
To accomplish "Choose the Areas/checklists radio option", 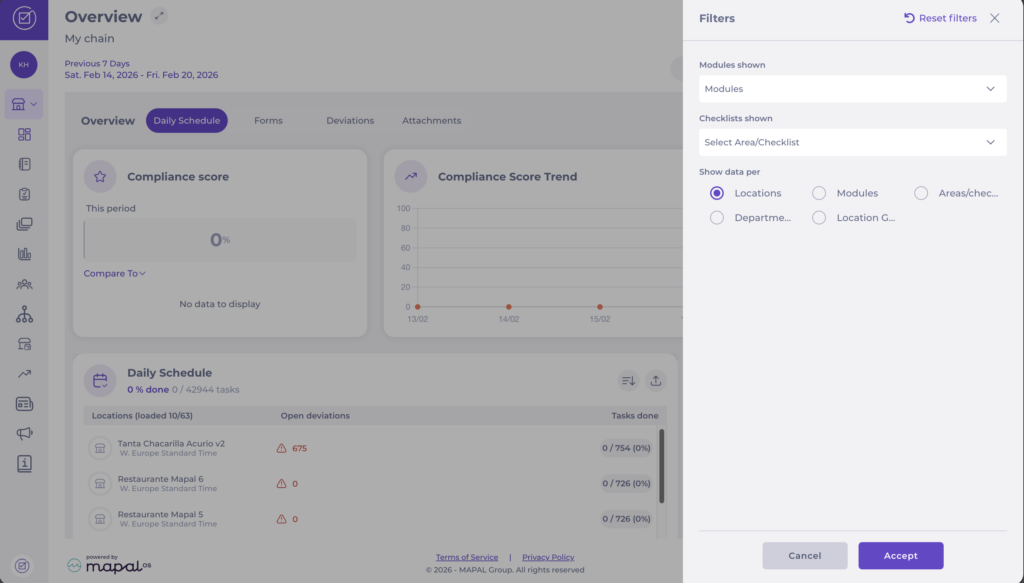I will (x=921, y=193).
